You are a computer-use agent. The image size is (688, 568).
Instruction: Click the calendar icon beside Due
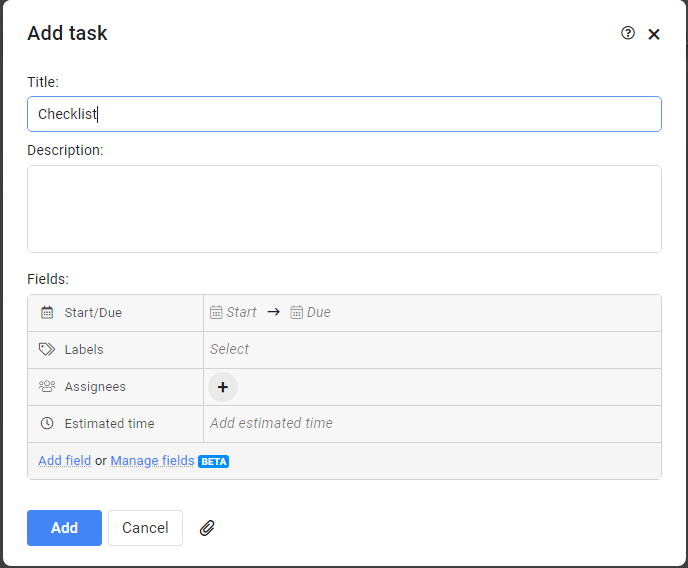[x=296, y=312]
